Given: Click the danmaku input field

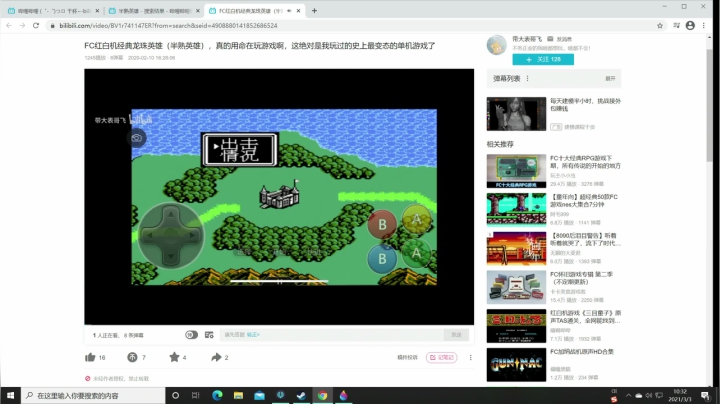Looking at the screenshot, I should [332, 335].
